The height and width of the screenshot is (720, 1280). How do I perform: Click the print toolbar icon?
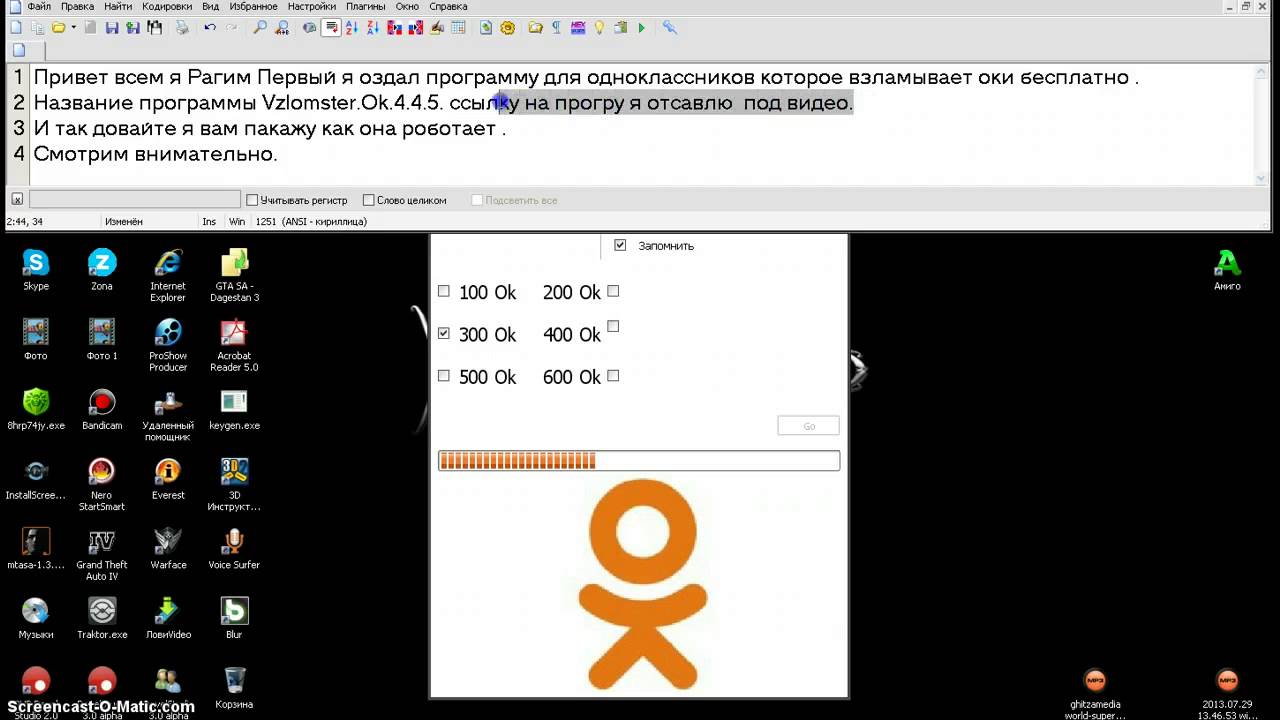[182, 28]
